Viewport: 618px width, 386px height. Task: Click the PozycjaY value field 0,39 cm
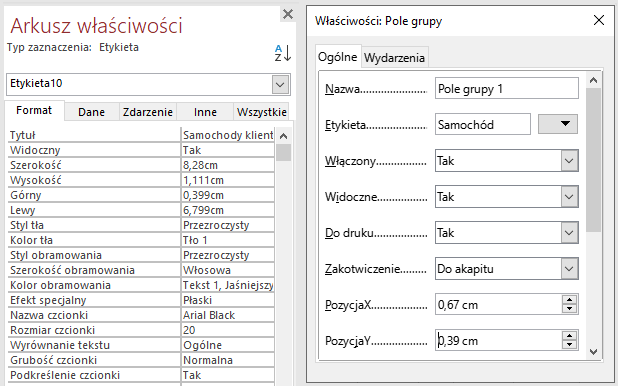(499, 340)
